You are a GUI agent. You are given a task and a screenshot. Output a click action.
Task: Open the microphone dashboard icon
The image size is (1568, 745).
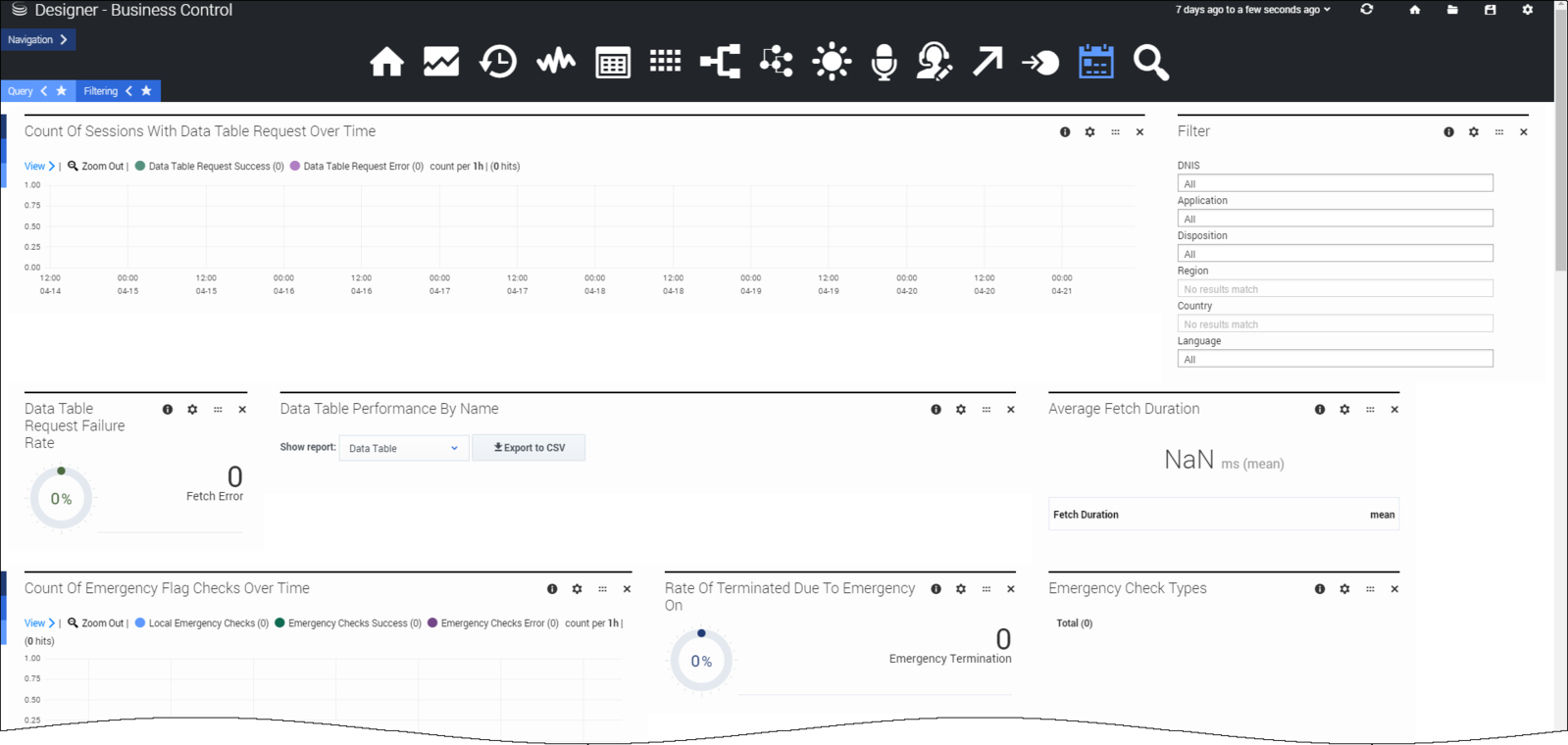point(884,62)
